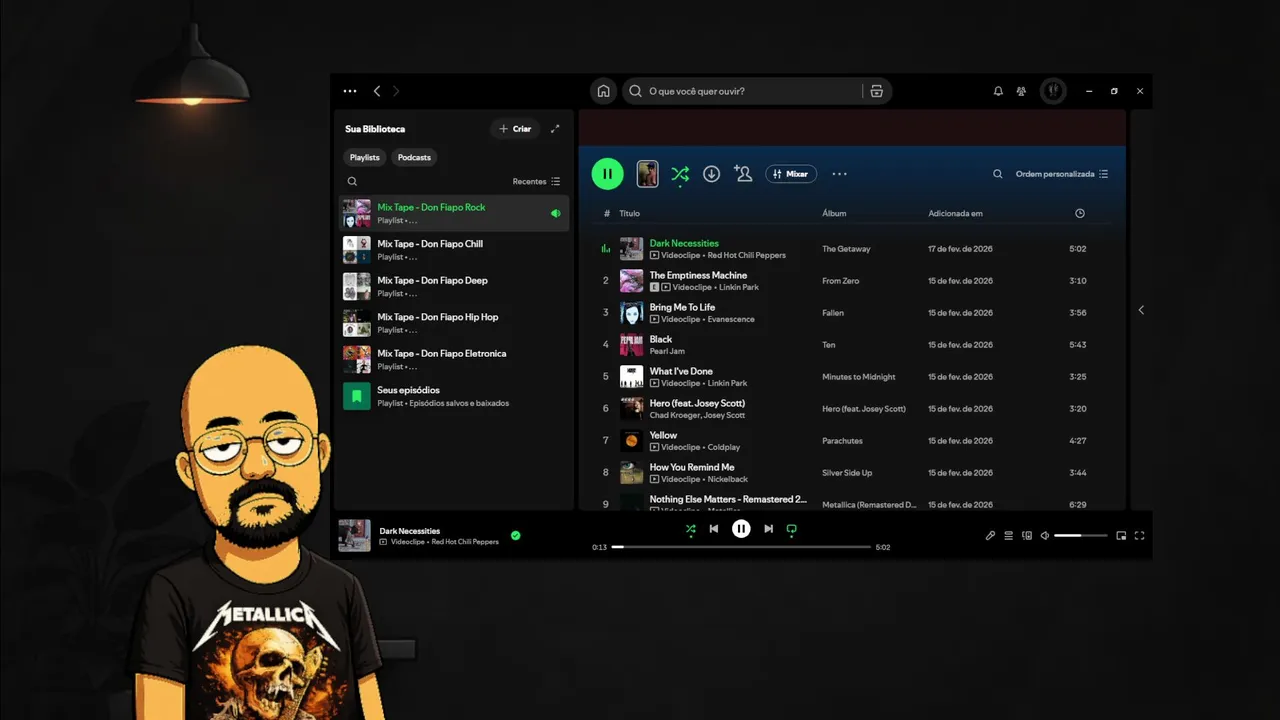Screen dimensions: 1280x720
Task: Open the Evanescence artist link
Action: (x=730, y=319)
